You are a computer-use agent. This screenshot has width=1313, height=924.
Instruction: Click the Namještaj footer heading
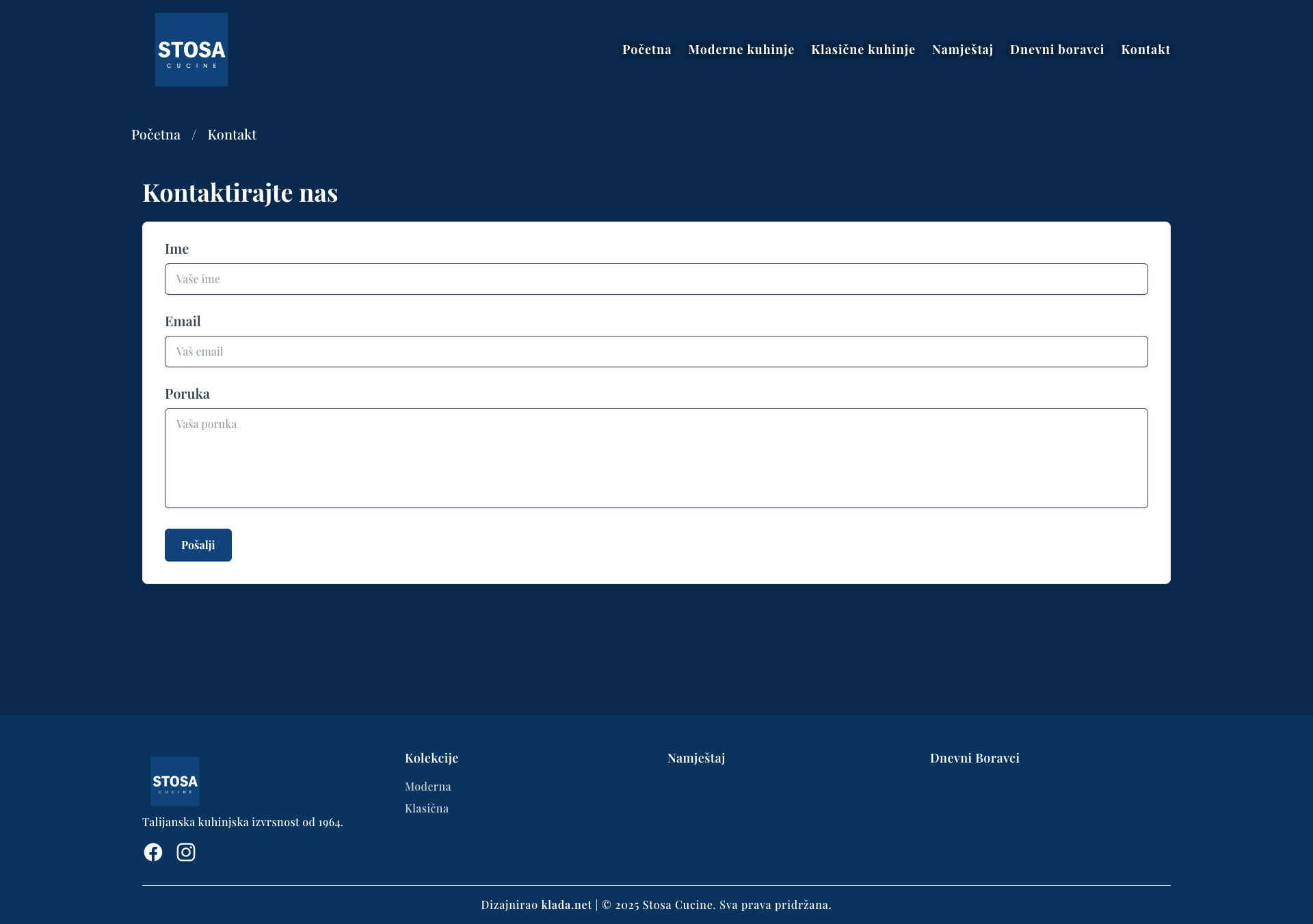pyautogui.click(x=696, y=758)
